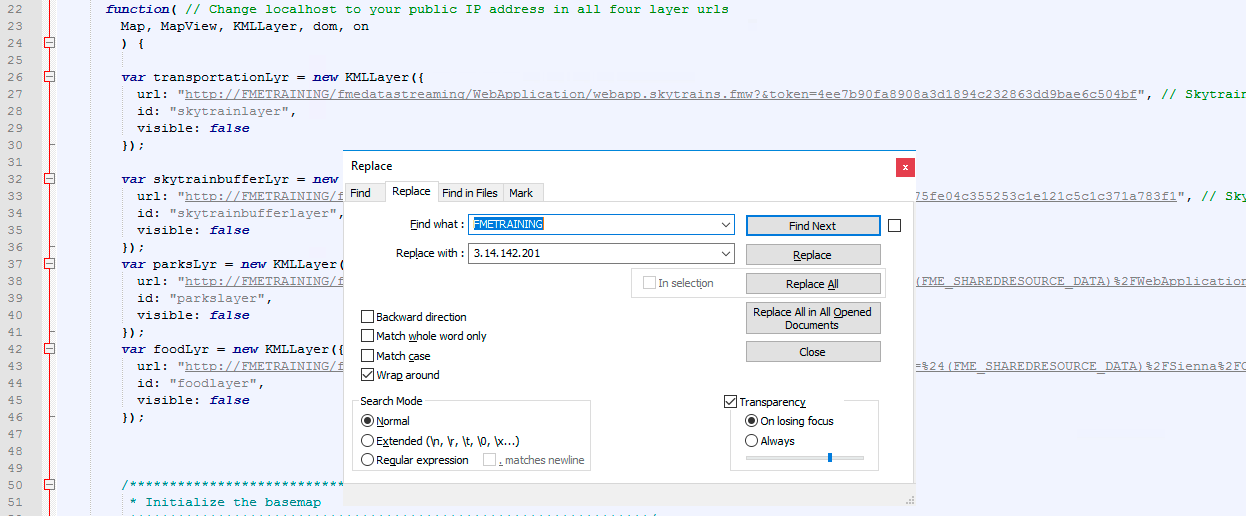
Task: Collapse the comment block fold on line 50
Action: (49, 485)
